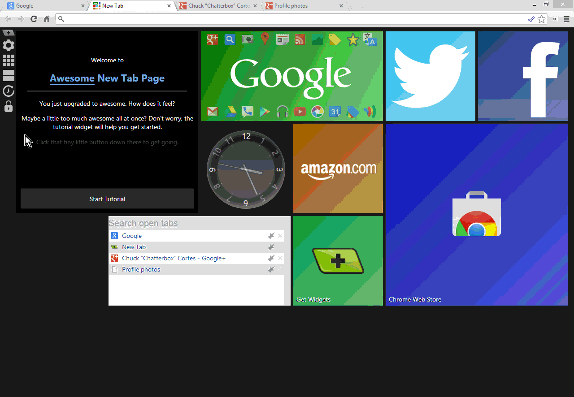The image size is (574, 397).
Task: Open Google Voice phone icon
Action: 247,111
